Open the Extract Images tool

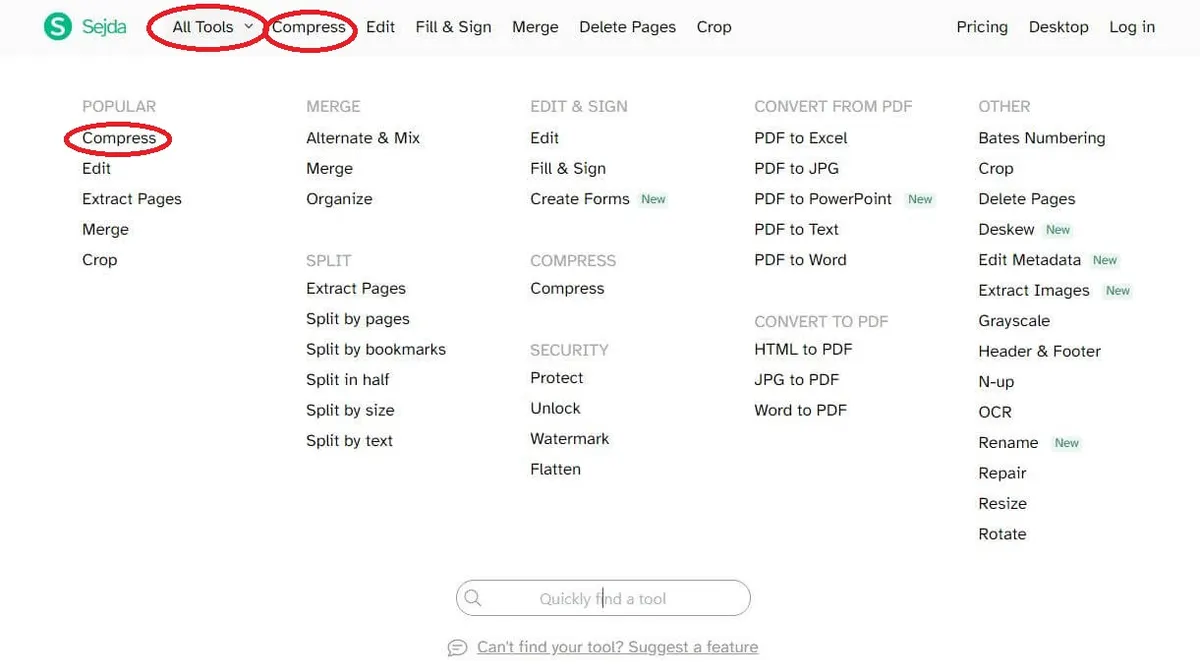pos(1034,290)
